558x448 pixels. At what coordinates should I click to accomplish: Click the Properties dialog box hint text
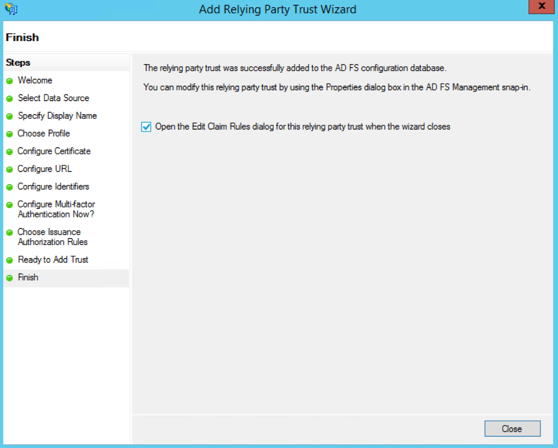[337, 87]
